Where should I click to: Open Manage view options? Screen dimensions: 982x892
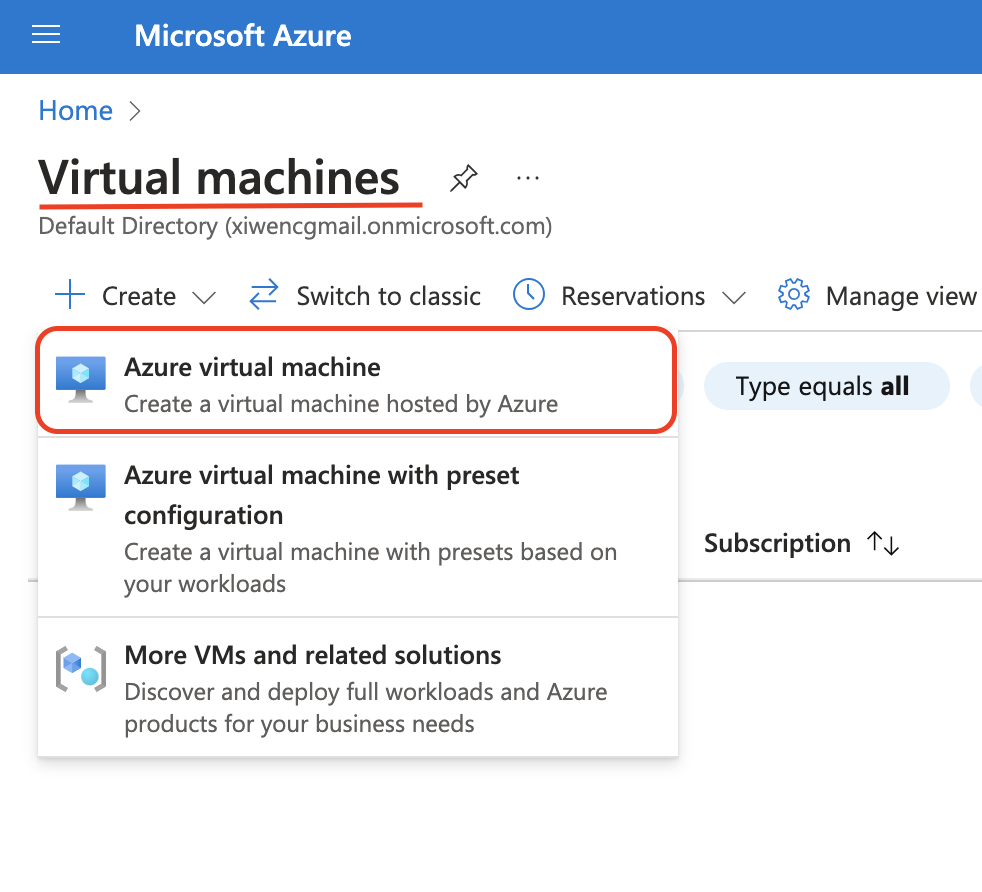pos(901,296)
